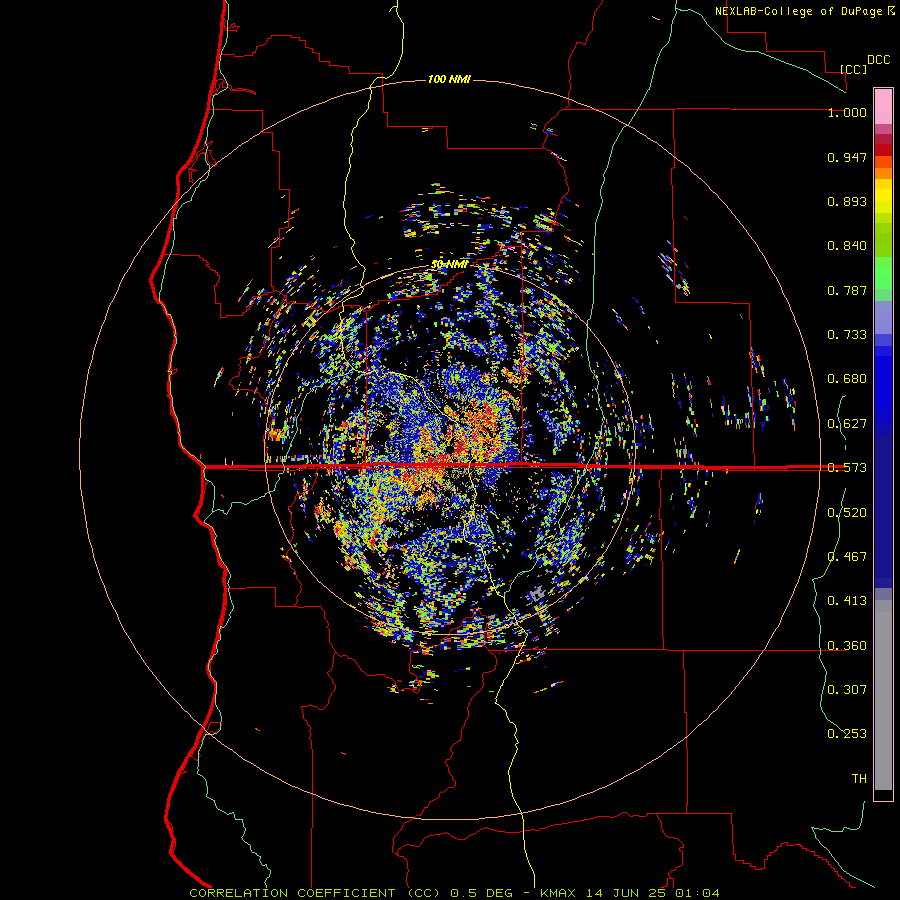Click the TH threshold label on the scale
The height and width of the screenshot is (900, 900).
(x=859, y=779)
